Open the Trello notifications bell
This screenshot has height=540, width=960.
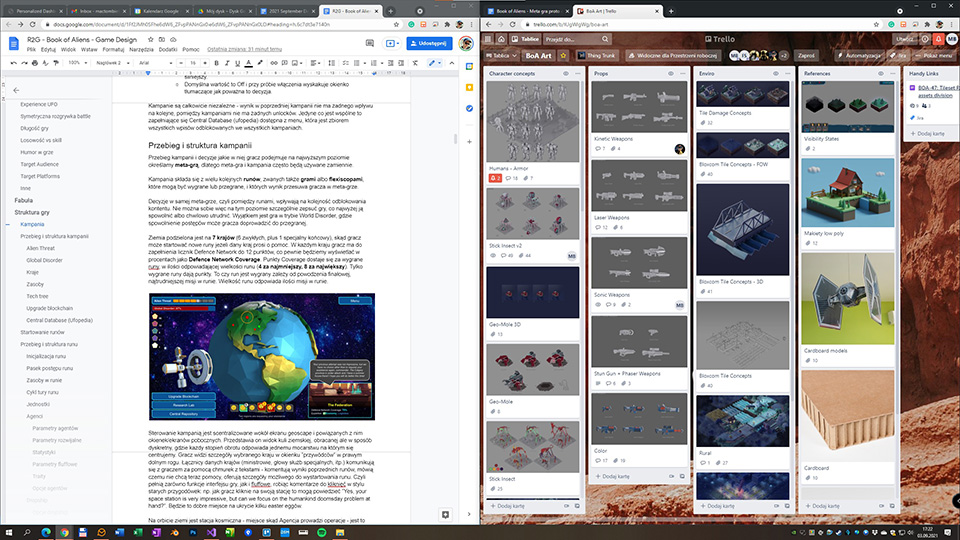coord(939,39)
